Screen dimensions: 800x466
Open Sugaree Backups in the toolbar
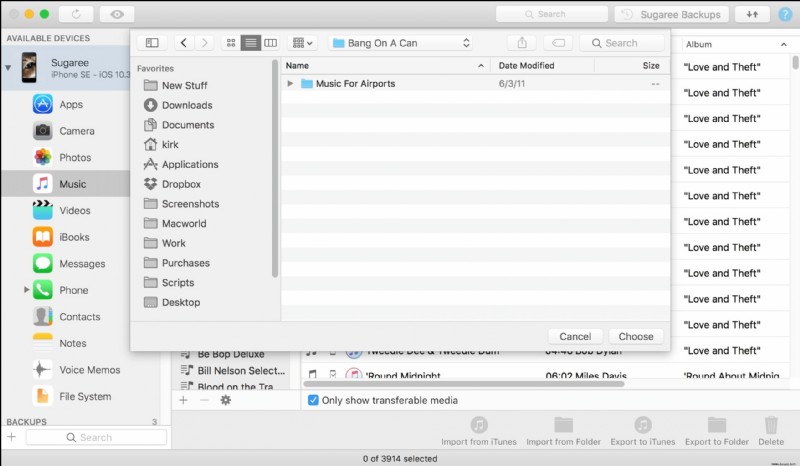point(671,14)
